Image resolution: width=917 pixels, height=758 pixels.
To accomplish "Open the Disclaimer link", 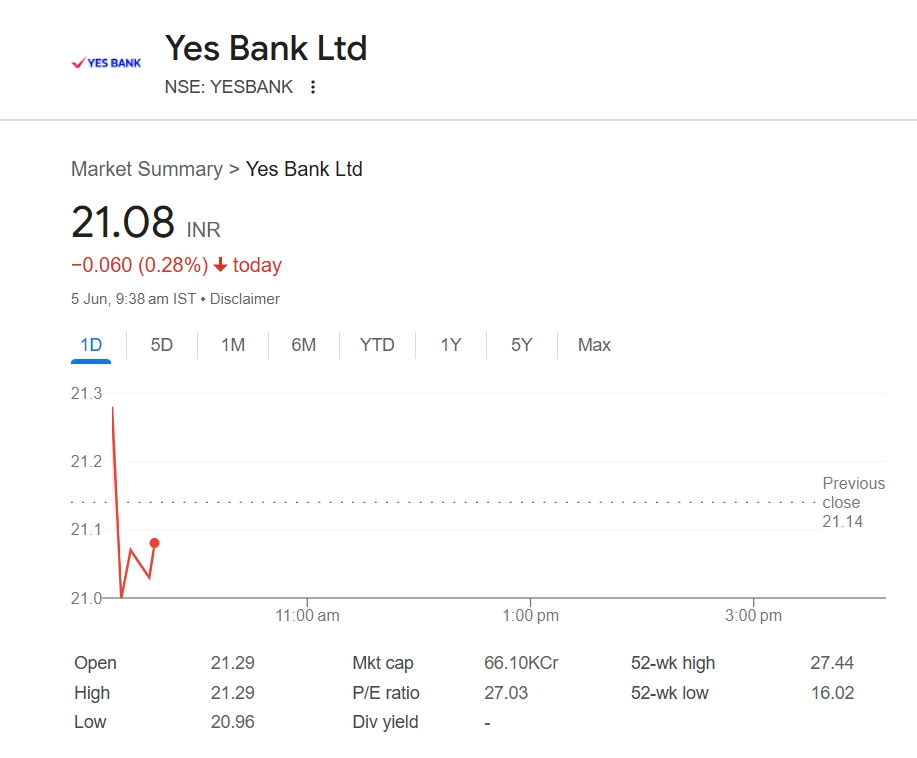I will tap(245, 299).
